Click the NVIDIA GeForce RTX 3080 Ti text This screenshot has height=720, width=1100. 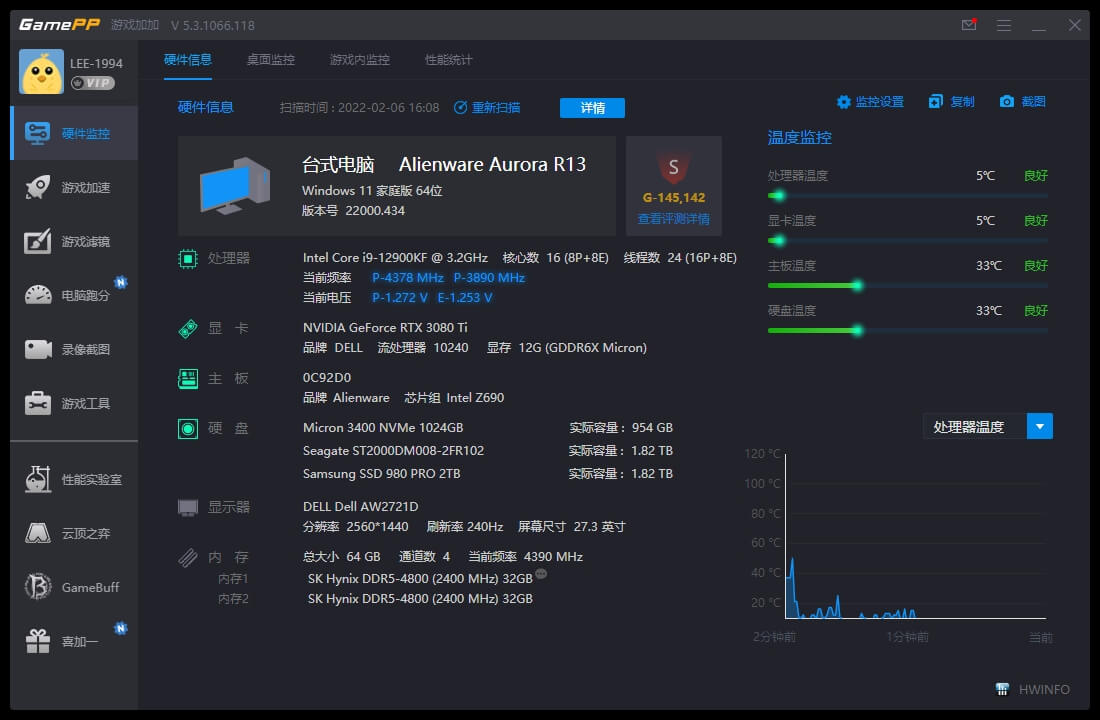click(385, 328)
